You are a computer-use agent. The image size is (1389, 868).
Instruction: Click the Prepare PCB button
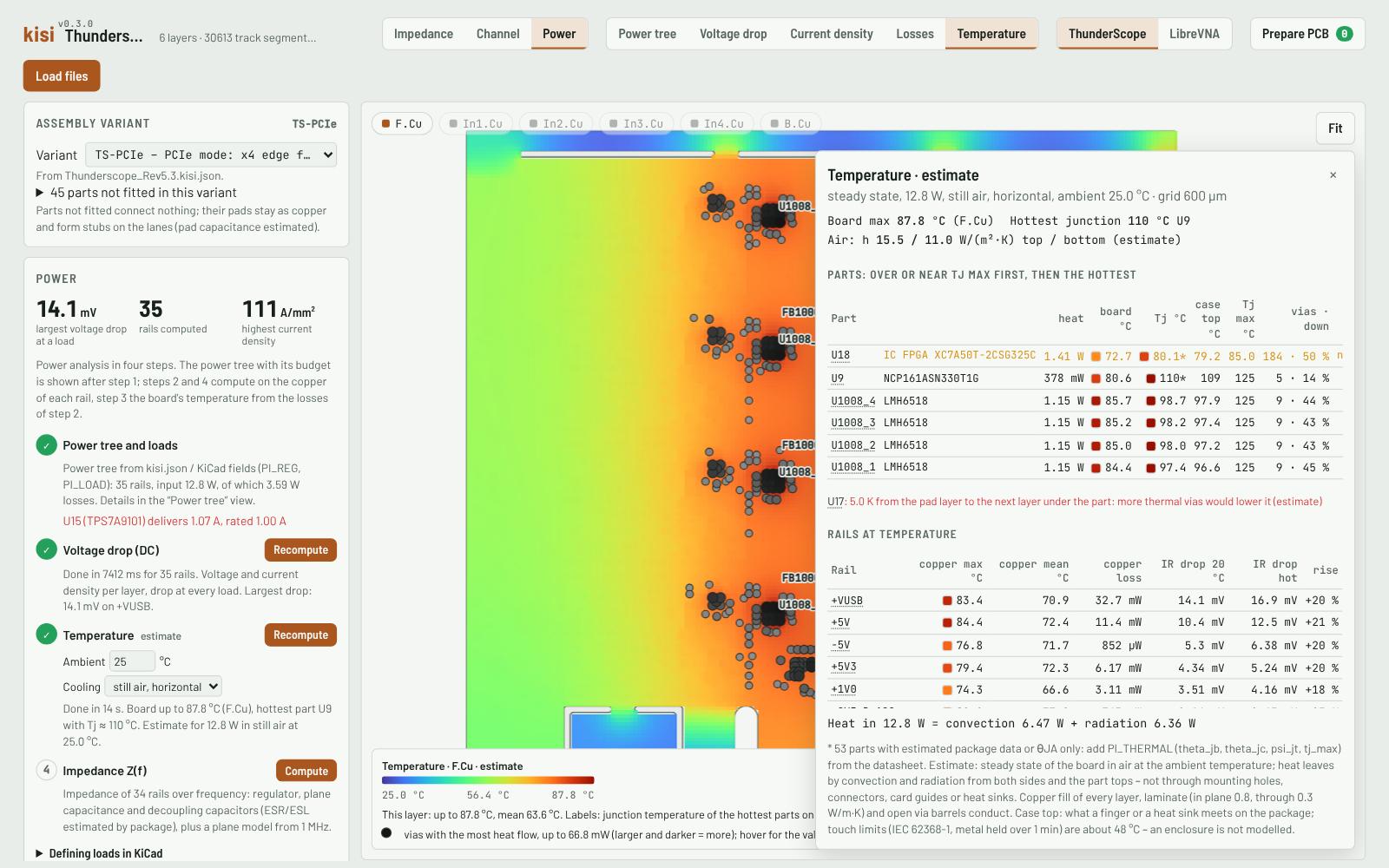(1307, 34)
